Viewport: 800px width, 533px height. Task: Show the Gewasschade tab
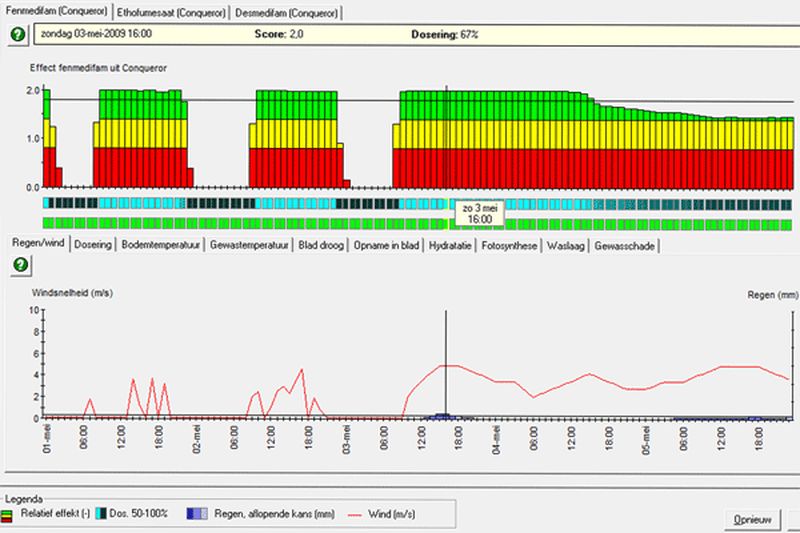[x=624, y=245]
